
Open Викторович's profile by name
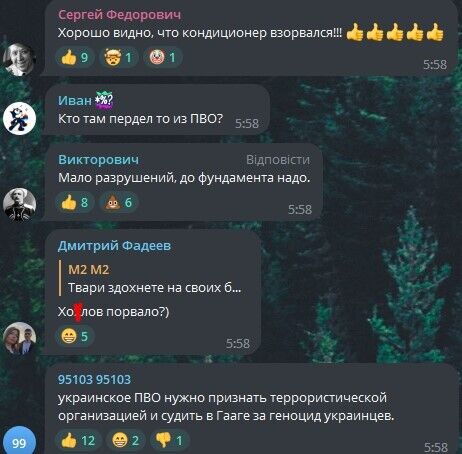[x=98, y=160]
